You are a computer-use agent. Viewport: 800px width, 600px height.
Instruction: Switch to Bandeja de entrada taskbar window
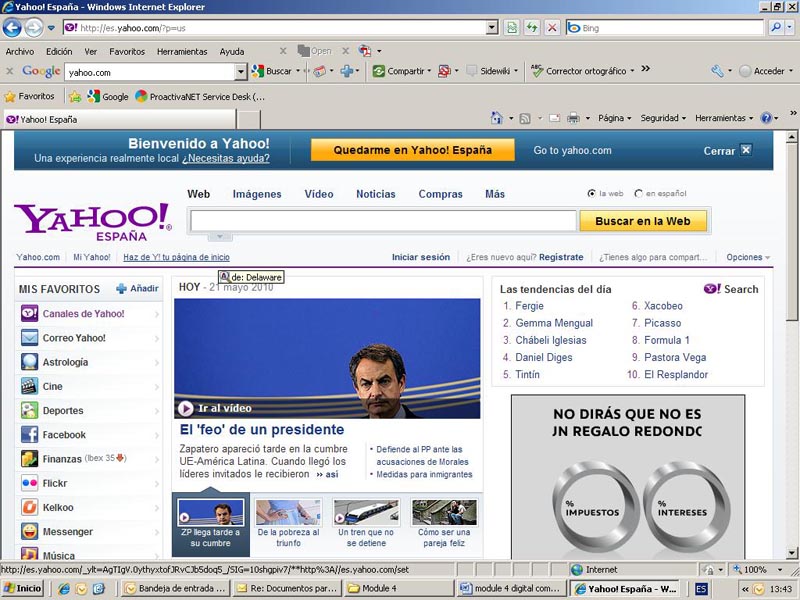(x=175, y=588)
